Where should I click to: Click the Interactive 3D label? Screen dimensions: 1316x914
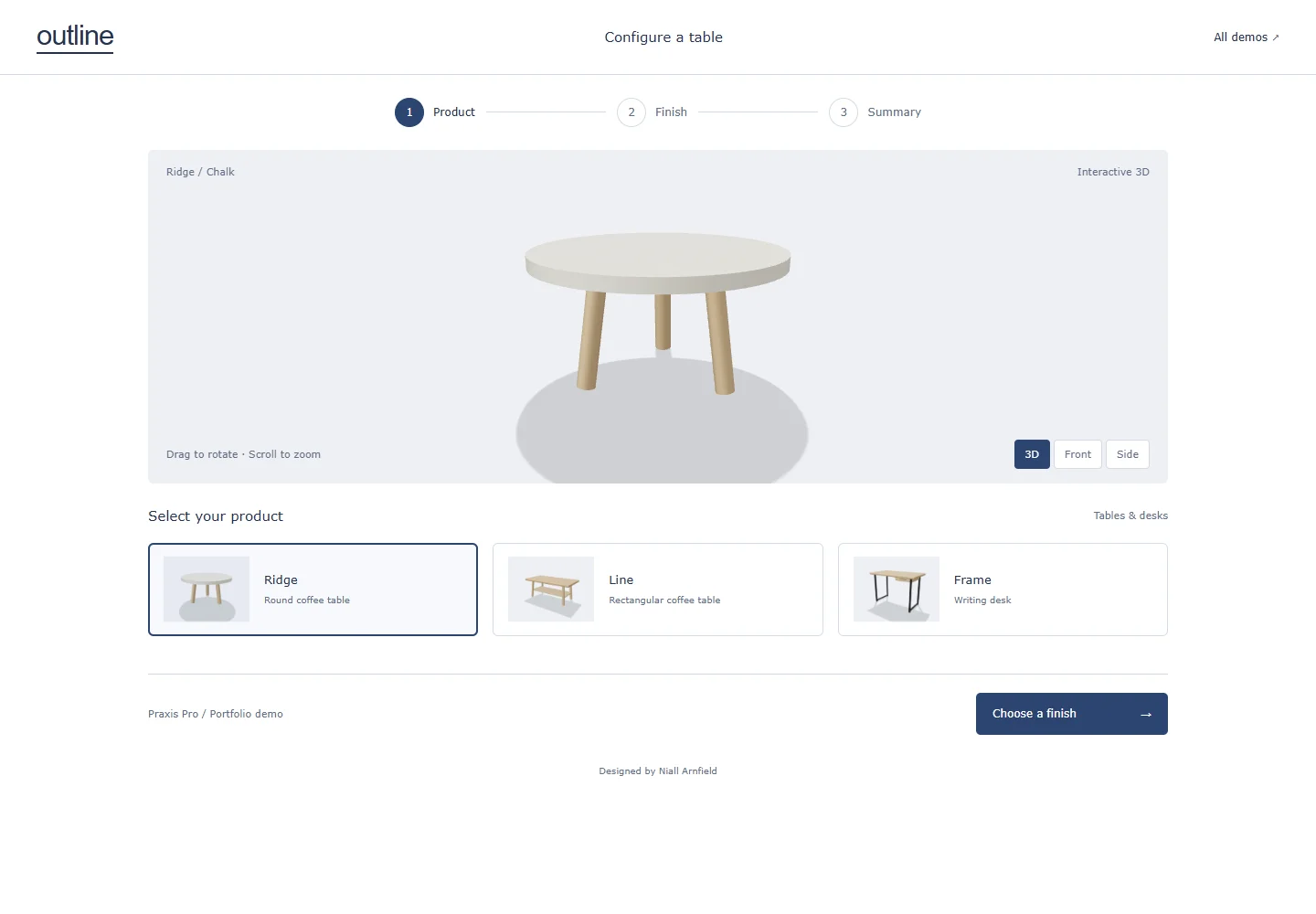pyautogui.click(x=1113, y=172)
